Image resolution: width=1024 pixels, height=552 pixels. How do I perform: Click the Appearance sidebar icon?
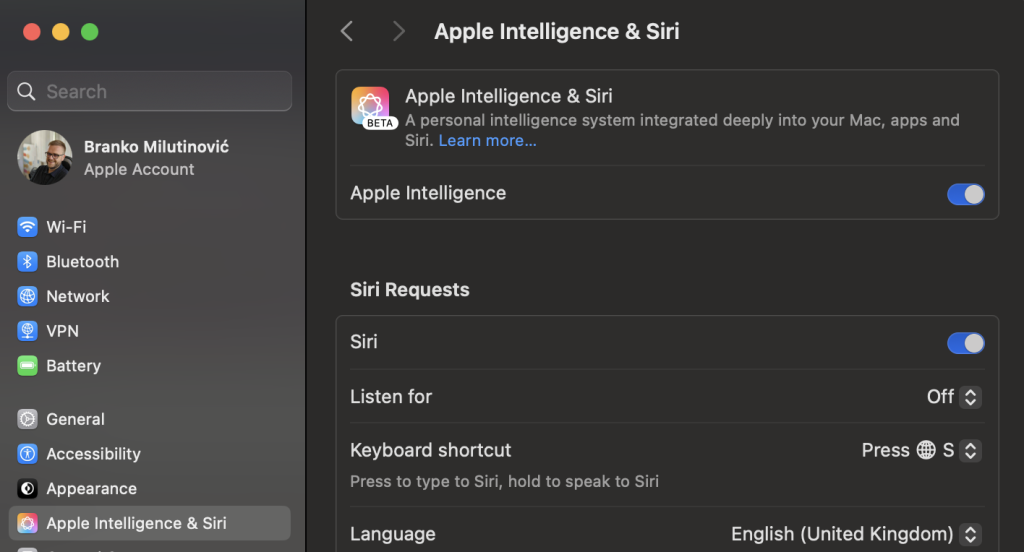pos(27,489)
